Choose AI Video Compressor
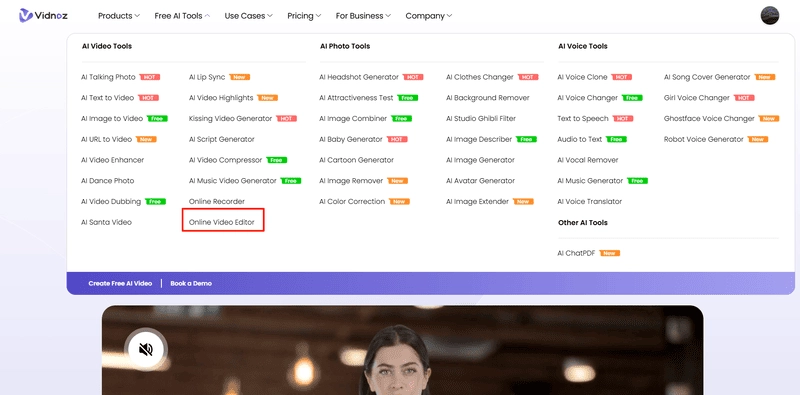 (225, 160)
